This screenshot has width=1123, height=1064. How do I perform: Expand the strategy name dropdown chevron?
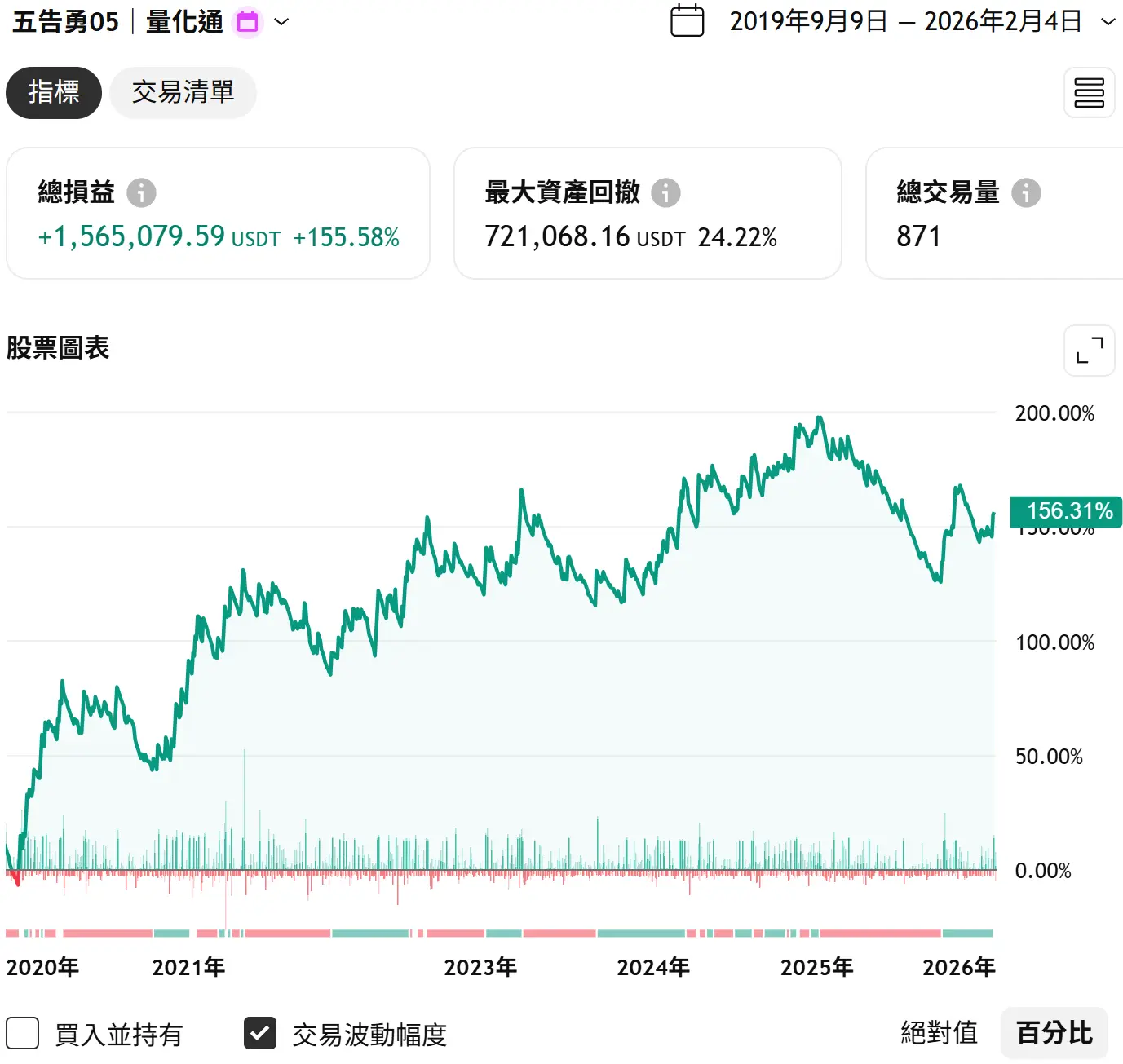pyautogui.click(x=281, y=22)
